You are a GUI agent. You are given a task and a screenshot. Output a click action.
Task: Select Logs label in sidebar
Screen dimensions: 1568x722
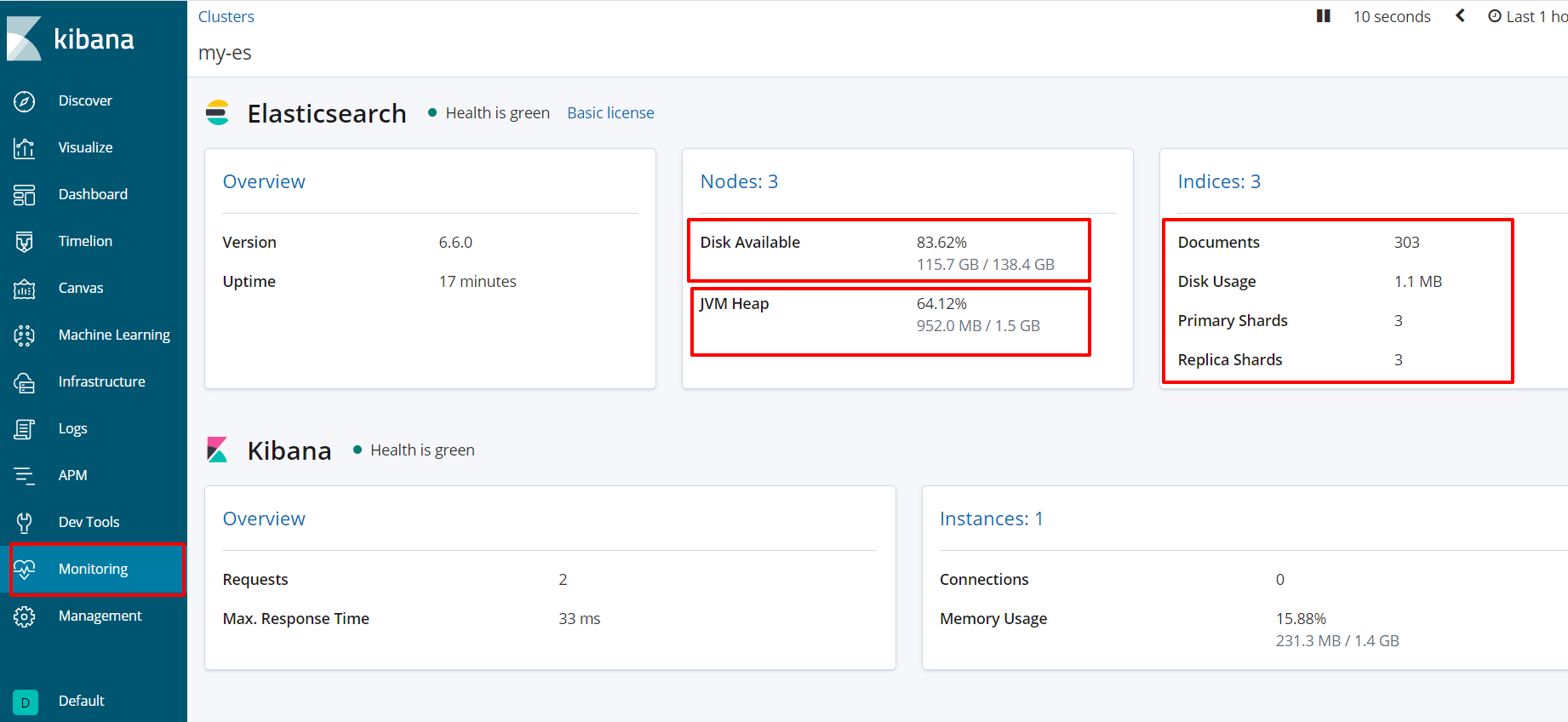coord(72,428)
